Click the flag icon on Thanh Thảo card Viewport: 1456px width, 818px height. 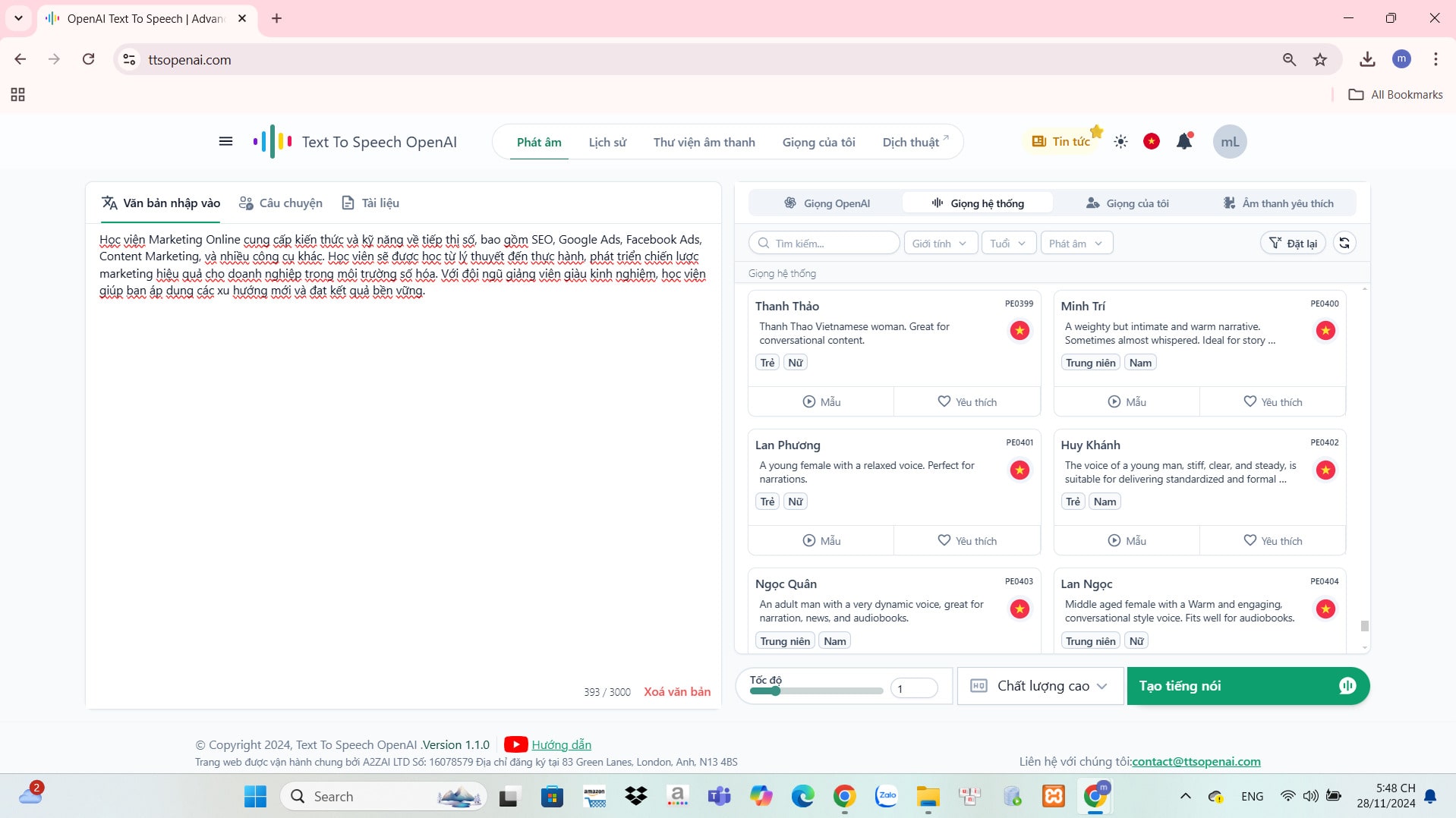[x=1020, y=331]
